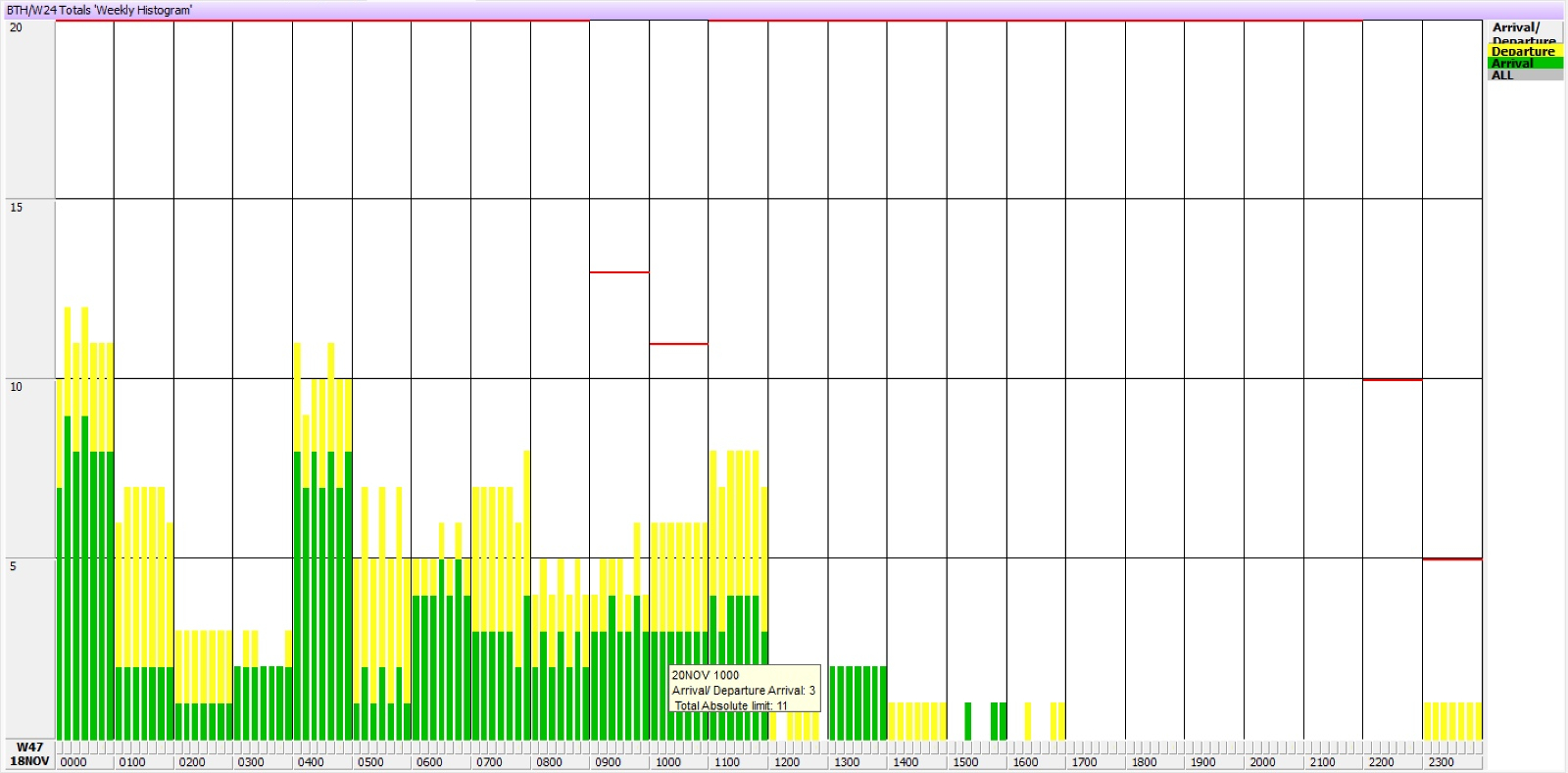Image resolution: width=1568 pixels, height=773 pixels.
Task: Click the red limit line in 1000 column
Action: tap(678, 344)
